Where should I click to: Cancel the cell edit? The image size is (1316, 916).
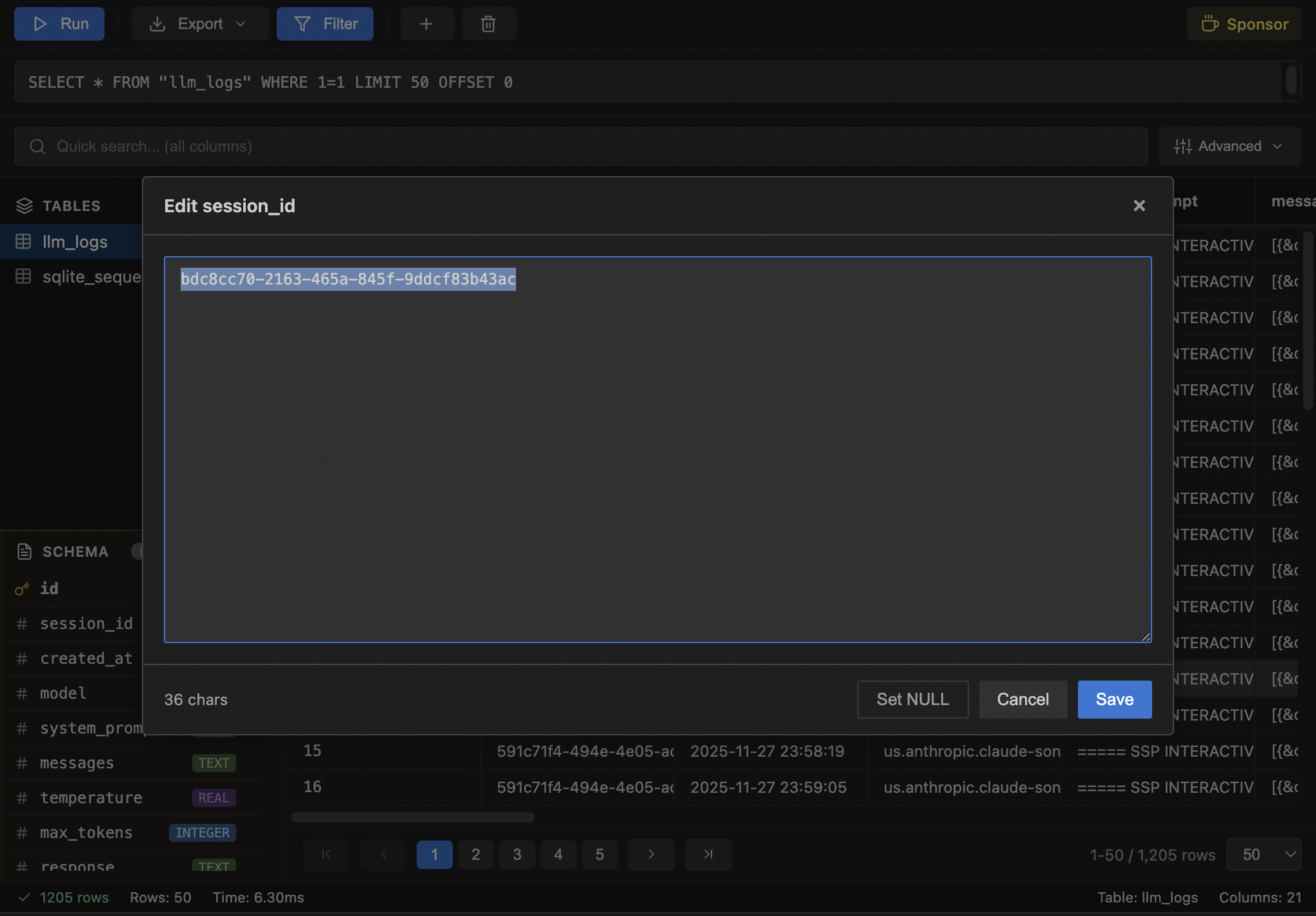[x=1022, y=699]
